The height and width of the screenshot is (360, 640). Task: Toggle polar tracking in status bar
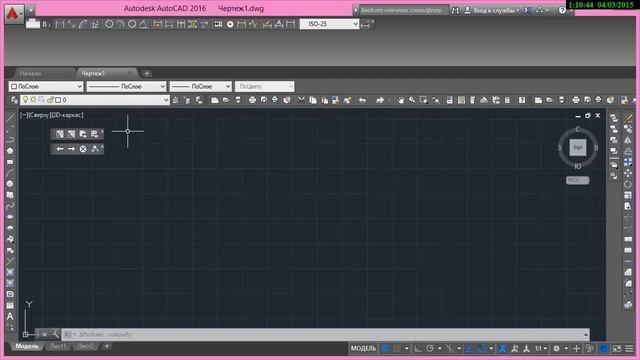coord(429,349)
